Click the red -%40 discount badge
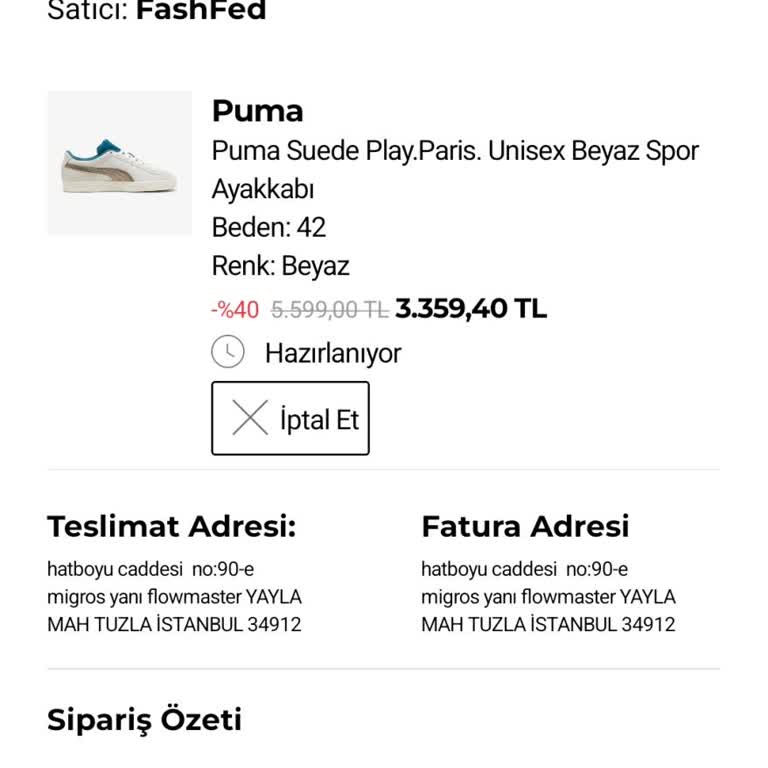This screenshot has width=768, height=768. 235,309
